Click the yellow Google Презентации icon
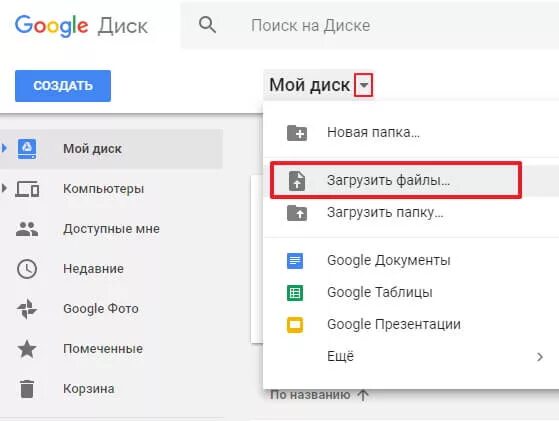559x421 pixels. [x=295, y=325]
